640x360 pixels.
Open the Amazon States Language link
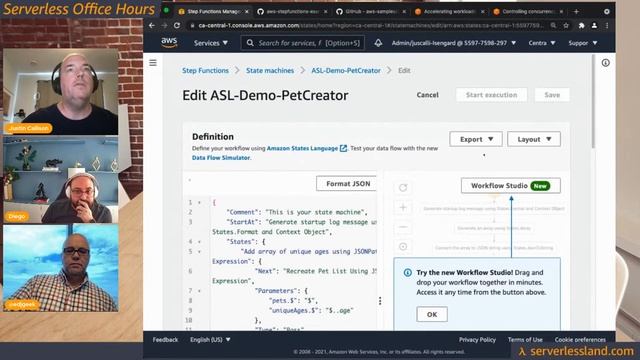click(x=302, y=148)
